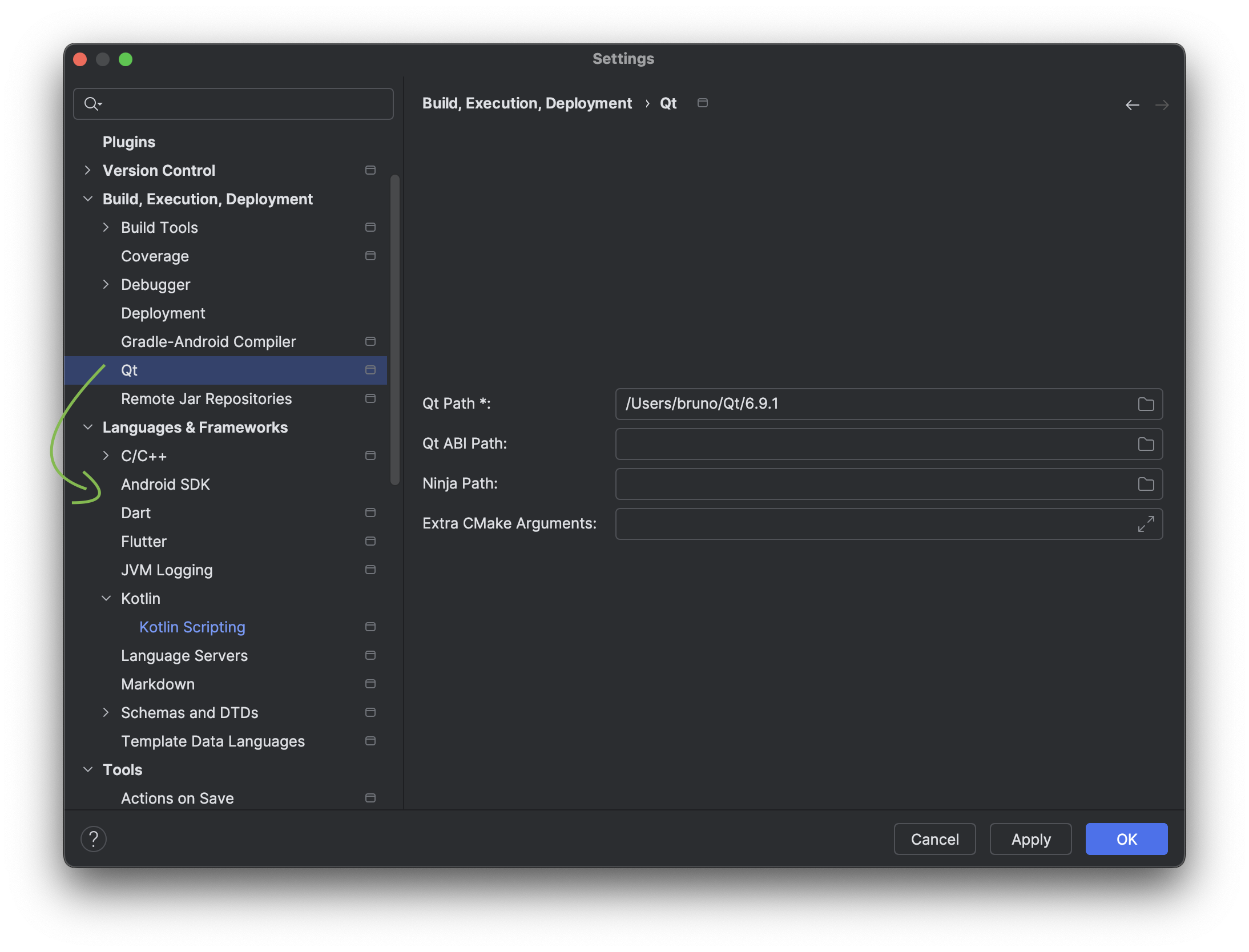Click the Qt Path browse folder icon
This screenshot has height=952, width=1249.
coord(1146,404)
